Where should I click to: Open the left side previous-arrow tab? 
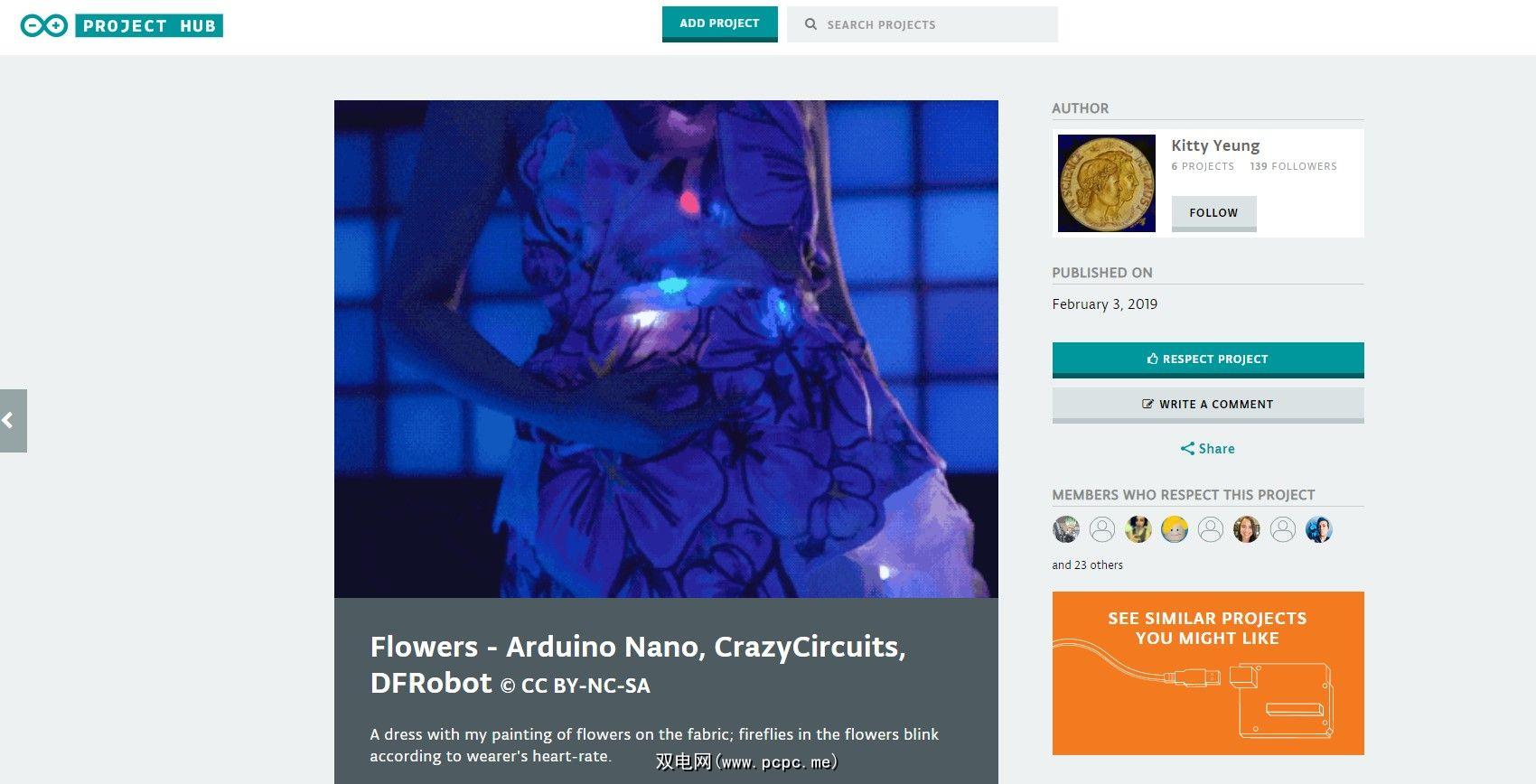[x=13, y=420]
